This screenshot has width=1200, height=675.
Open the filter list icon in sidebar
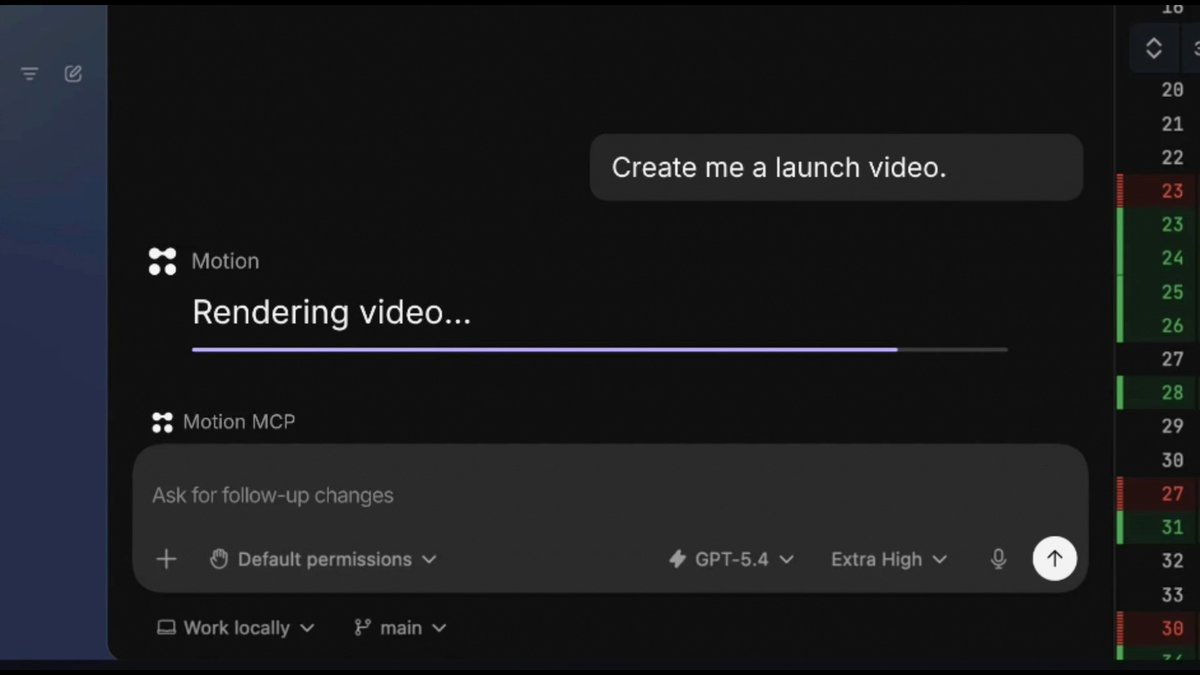29,74
